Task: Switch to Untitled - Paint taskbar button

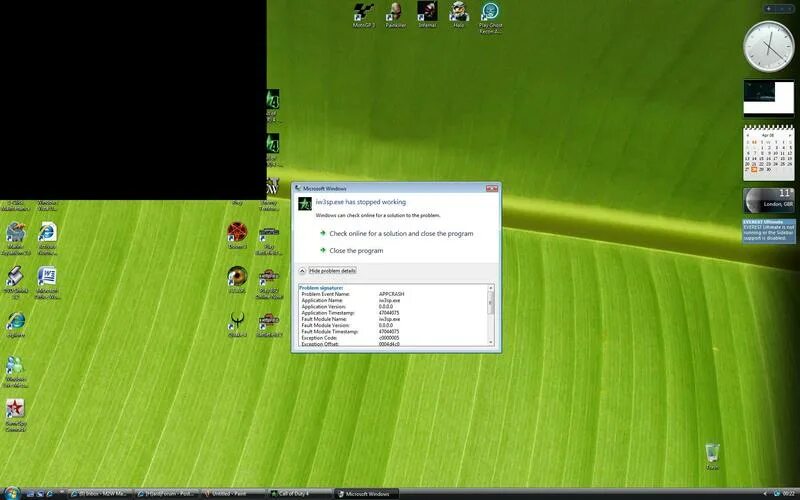Action: click(233, 494)
